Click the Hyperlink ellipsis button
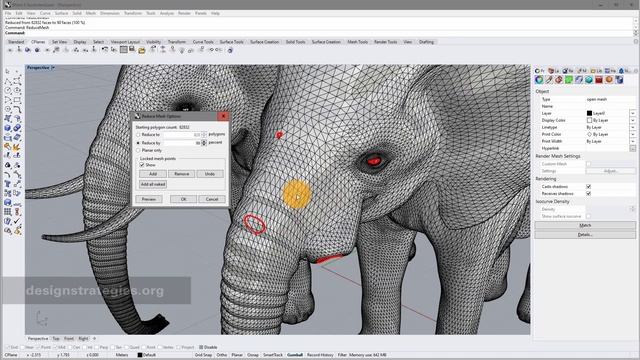The image size is (640, 360). click(633, 149)
